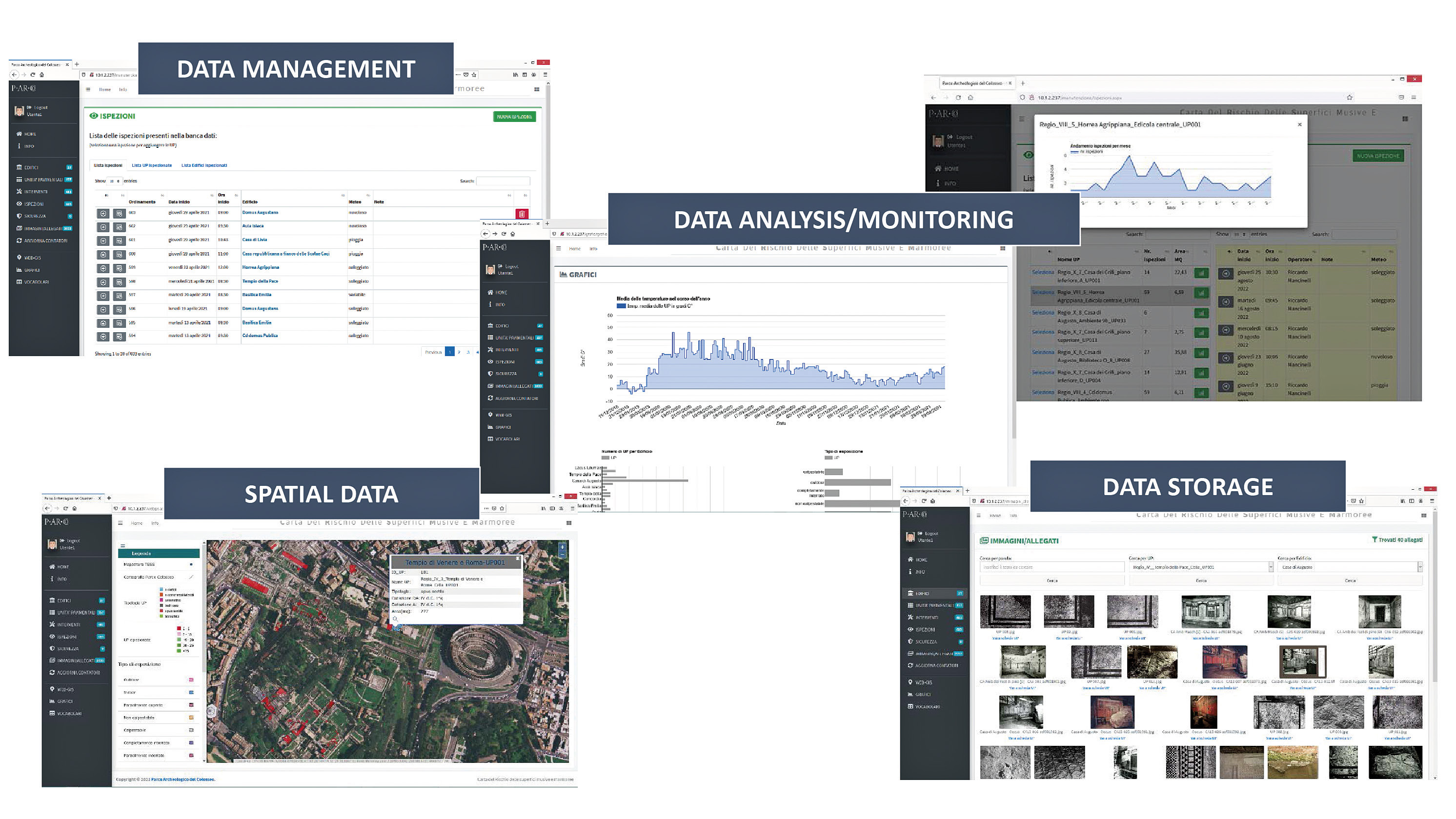Bookmark the page with the star in the Ispezioni window
The image size is (1456, 819).
tap(474, 75)
